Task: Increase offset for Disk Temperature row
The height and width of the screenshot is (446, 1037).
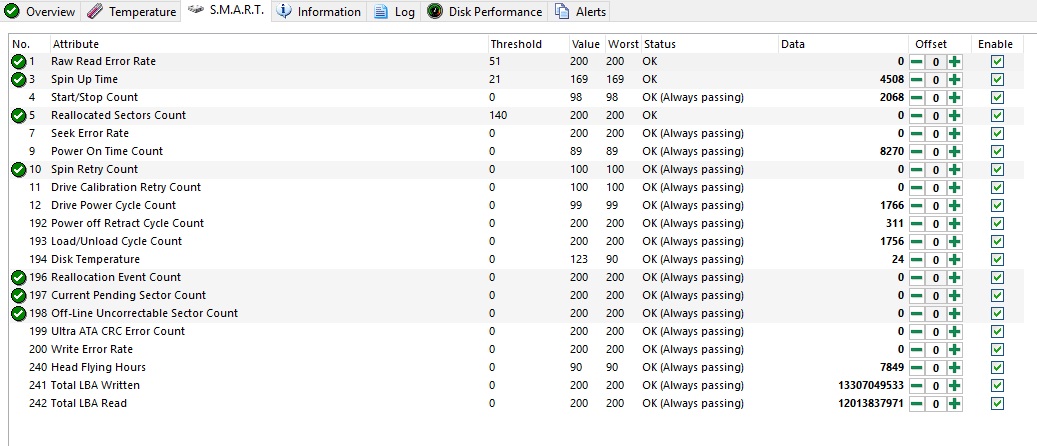Action: point(954,259)
